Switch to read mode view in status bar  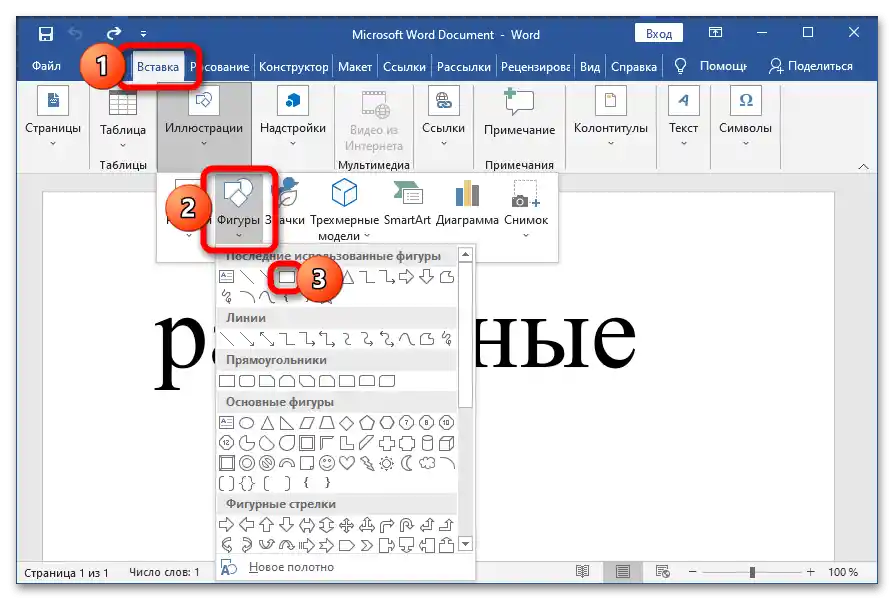pos(582,571)
